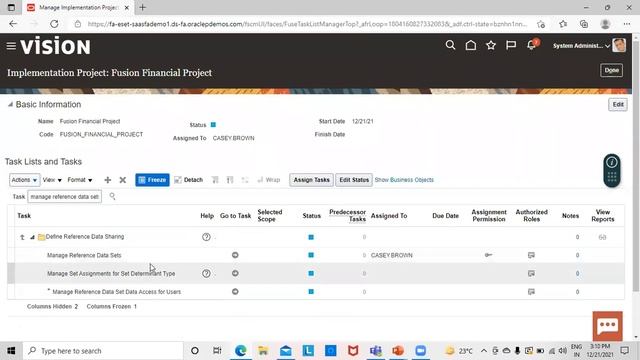Open view reports glasses icon
Viewport: 640px width, 360px height.
click(602, 237)
